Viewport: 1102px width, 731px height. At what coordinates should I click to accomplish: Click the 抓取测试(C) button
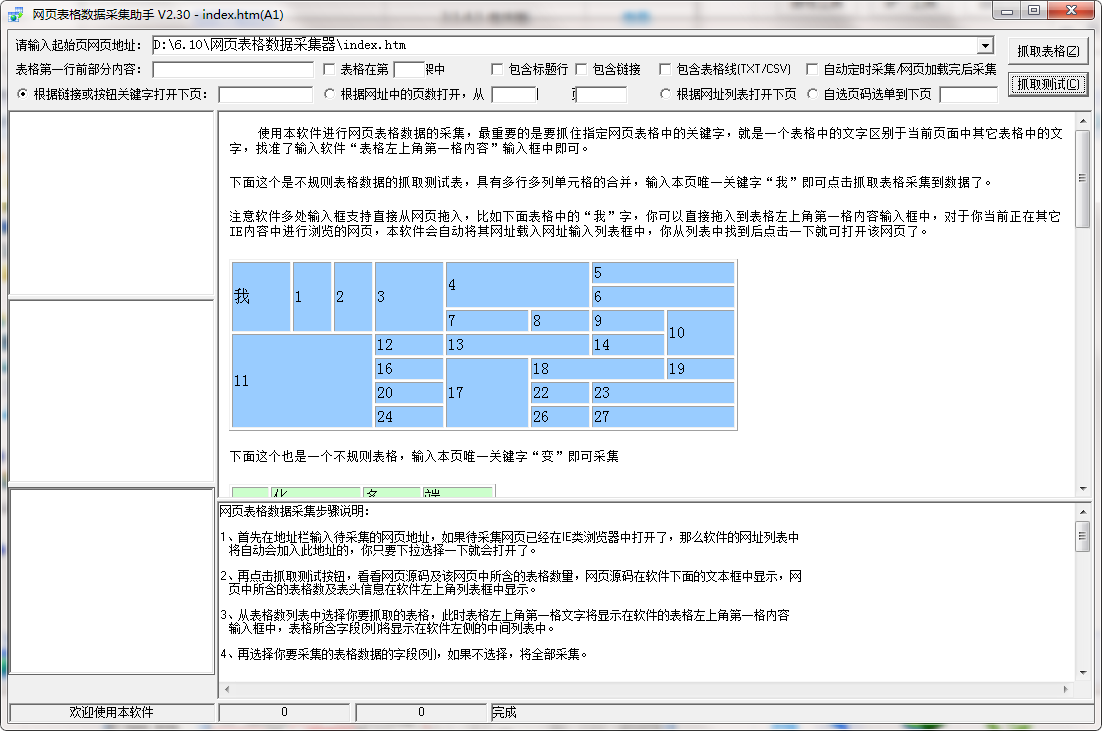1047,84
